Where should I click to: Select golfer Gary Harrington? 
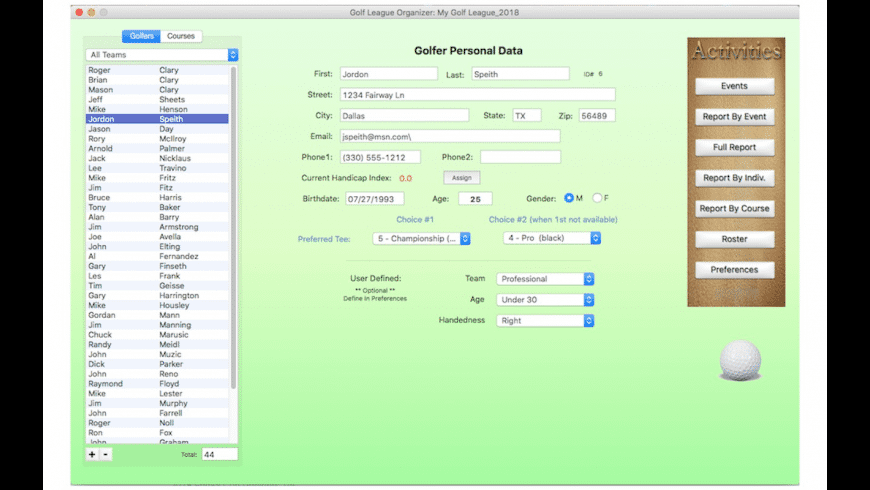point(157,296)
